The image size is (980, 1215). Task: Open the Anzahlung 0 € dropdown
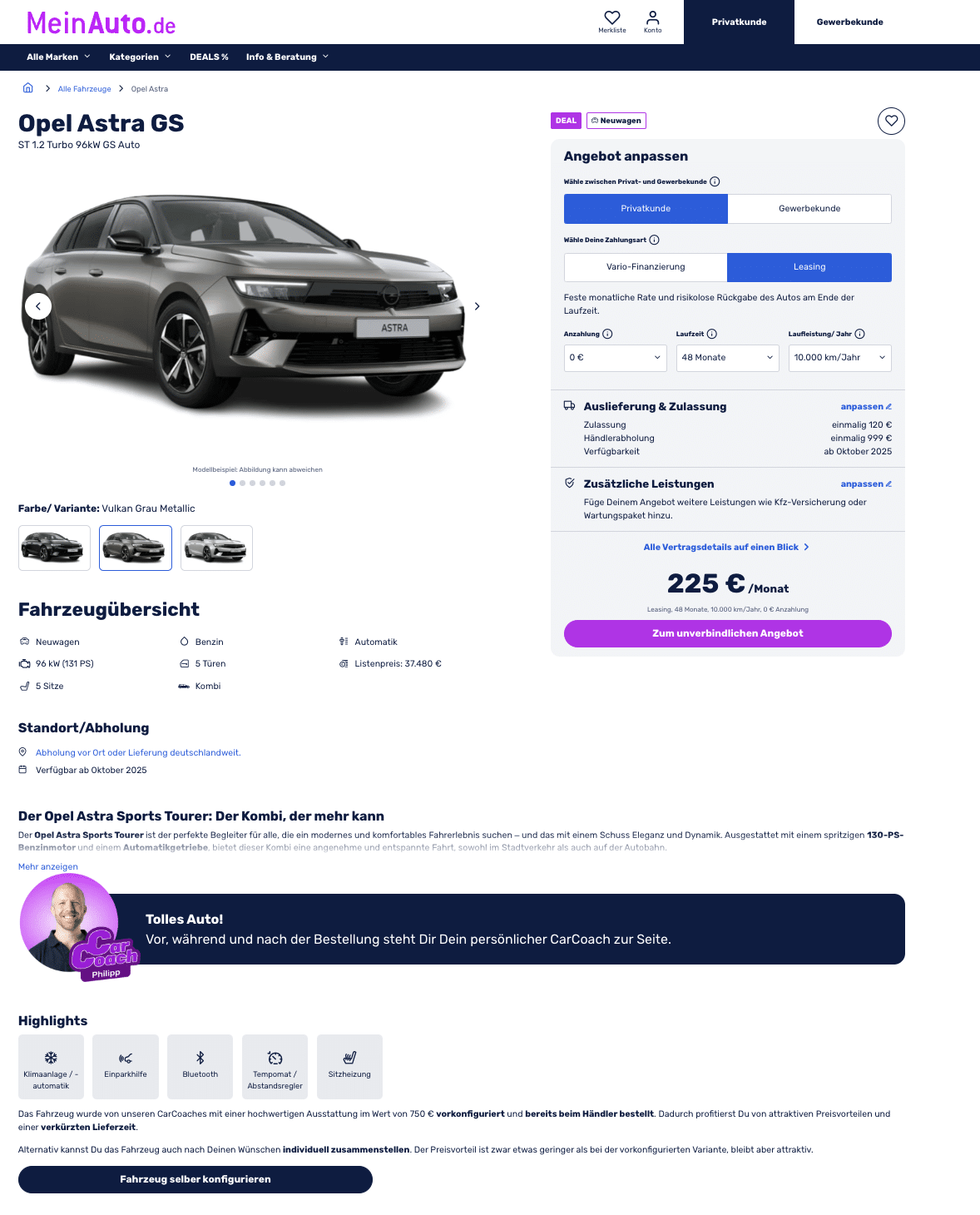click(616, 358)
